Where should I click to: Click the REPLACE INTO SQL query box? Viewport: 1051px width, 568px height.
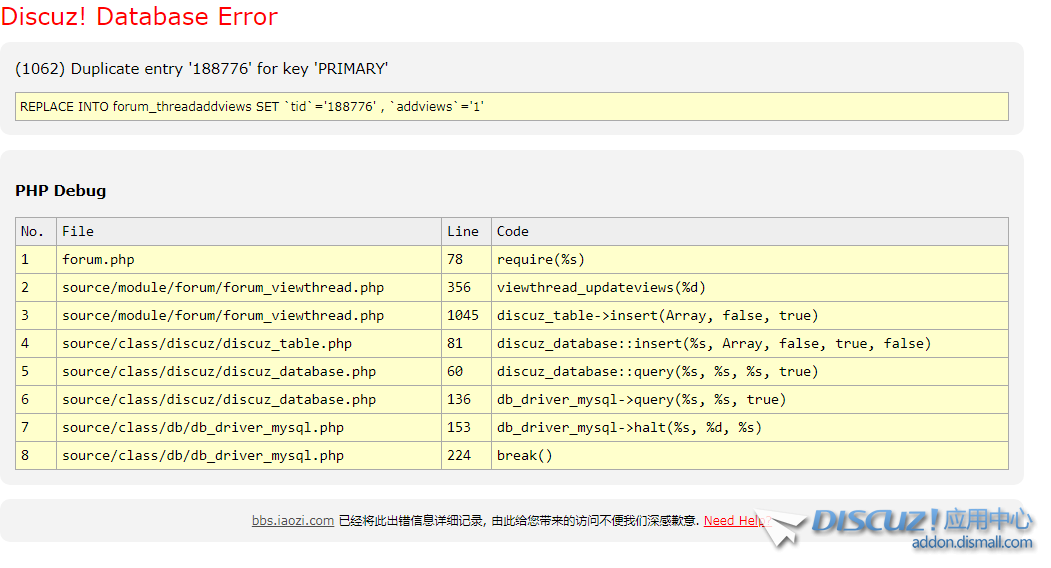point(511,106)
